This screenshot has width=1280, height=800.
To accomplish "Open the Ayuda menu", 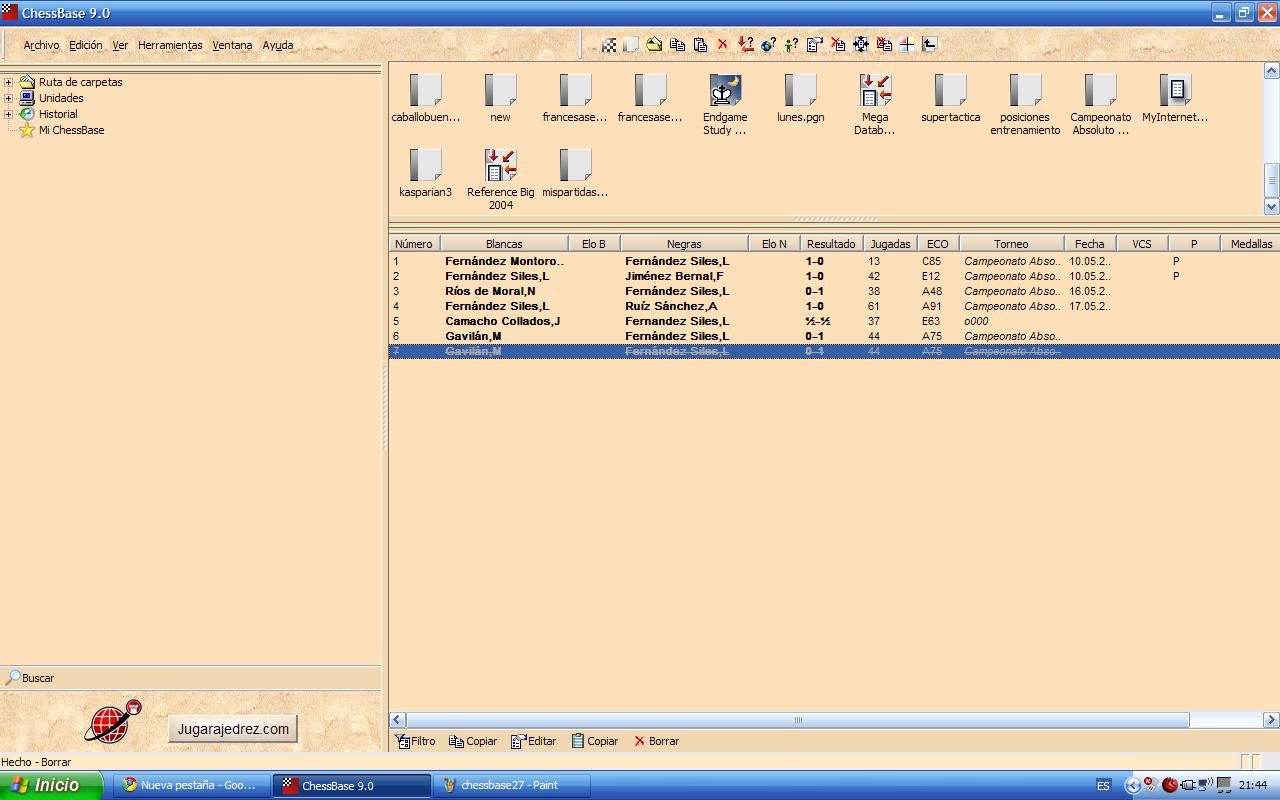I will 278,45.
